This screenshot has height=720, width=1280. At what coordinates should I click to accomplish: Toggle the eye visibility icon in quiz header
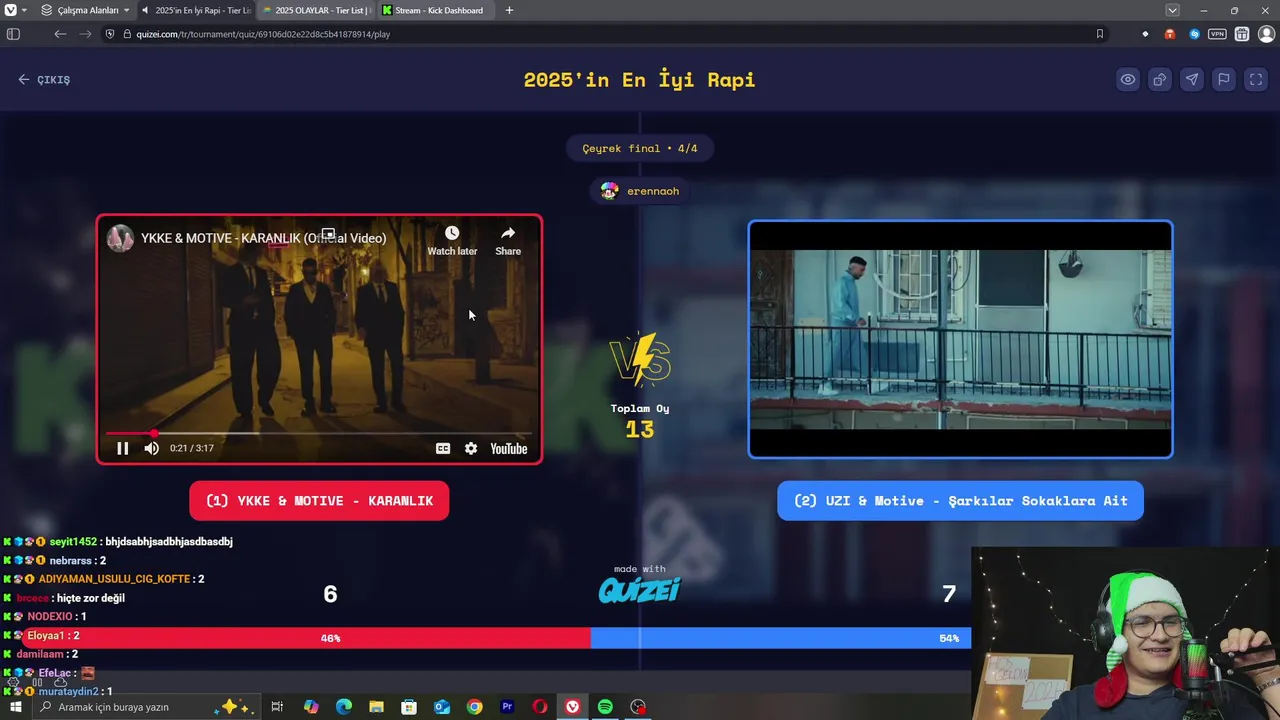pos(1127,80)
